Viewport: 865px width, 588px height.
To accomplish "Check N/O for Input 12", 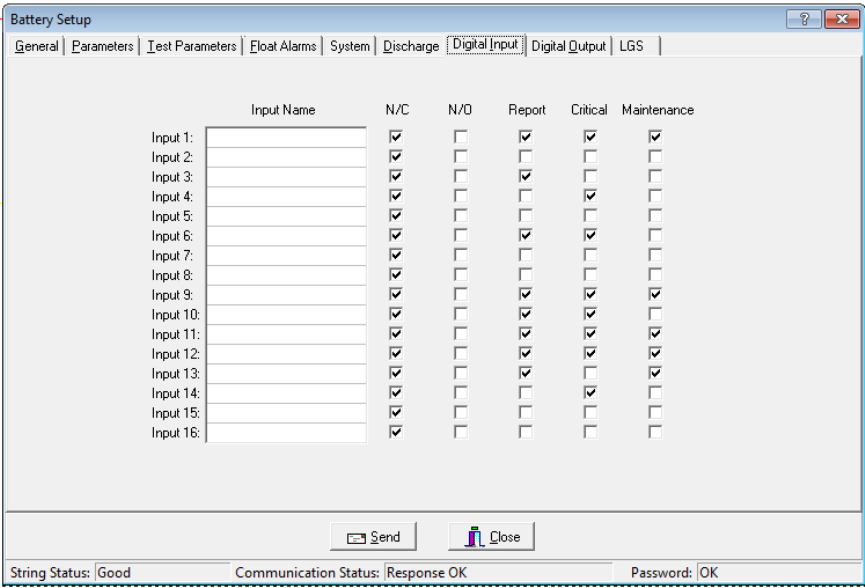I will (x=461, y=354).
